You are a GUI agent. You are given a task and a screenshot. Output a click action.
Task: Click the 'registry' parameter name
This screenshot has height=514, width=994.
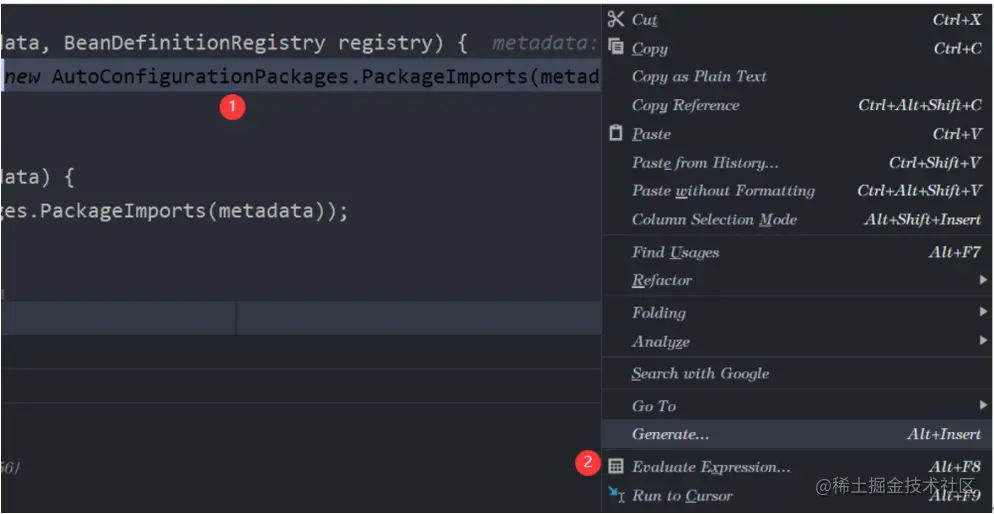385,43
